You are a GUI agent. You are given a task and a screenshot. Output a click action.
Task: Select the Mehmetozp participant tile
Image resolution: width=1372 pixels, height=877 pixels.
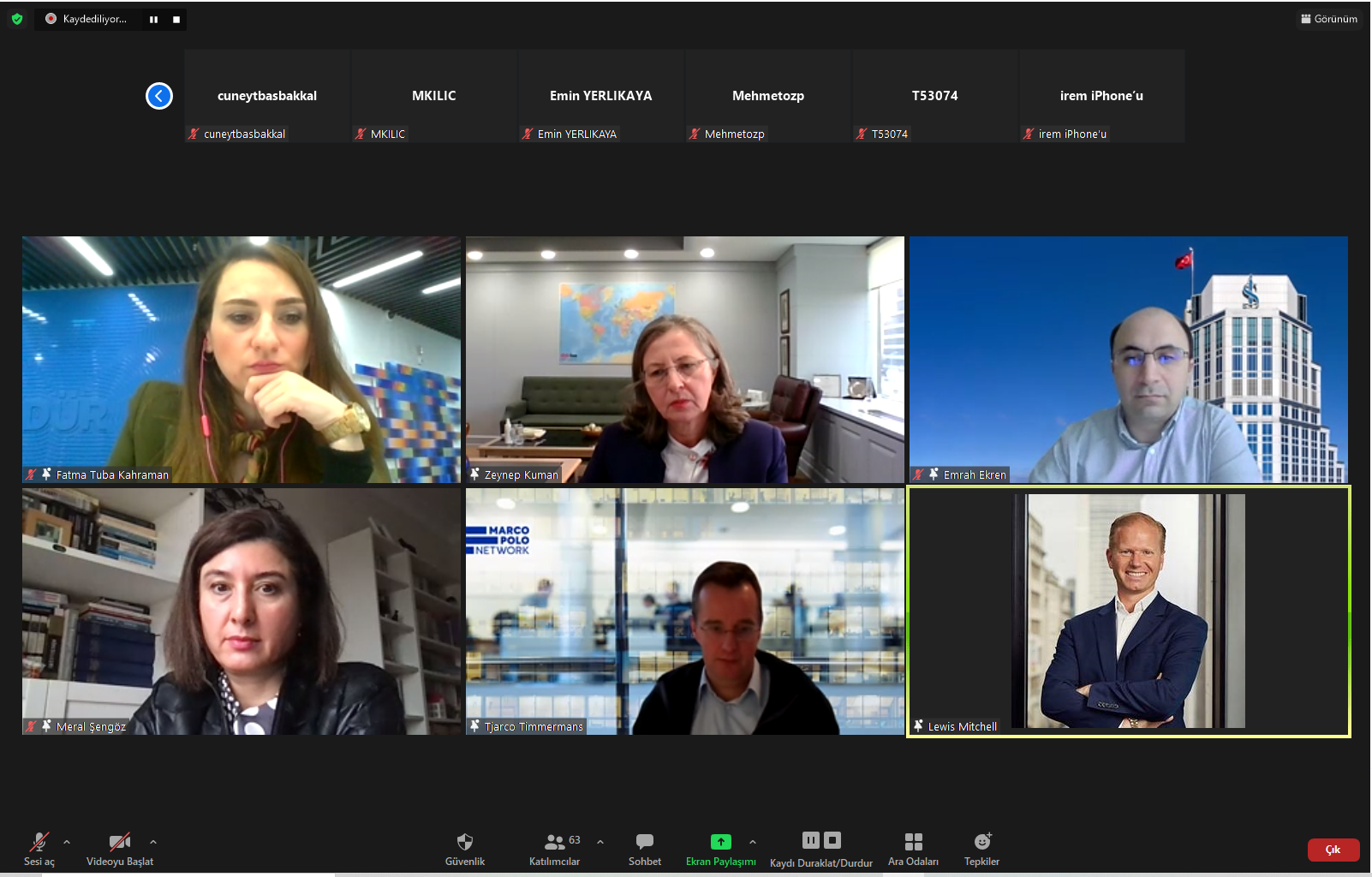(768, 96)
